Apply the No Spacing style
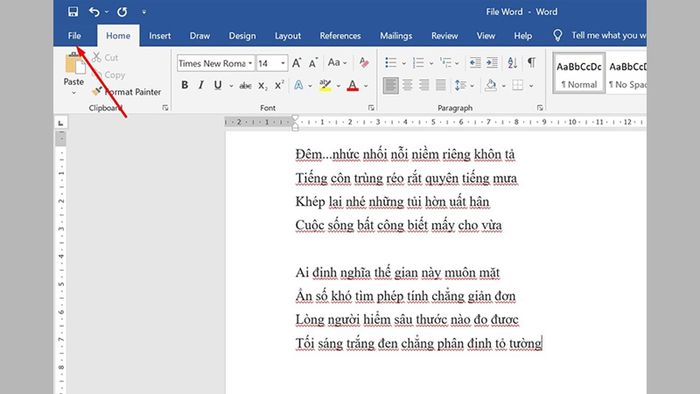The image size is (700, 394). (627, 73)
